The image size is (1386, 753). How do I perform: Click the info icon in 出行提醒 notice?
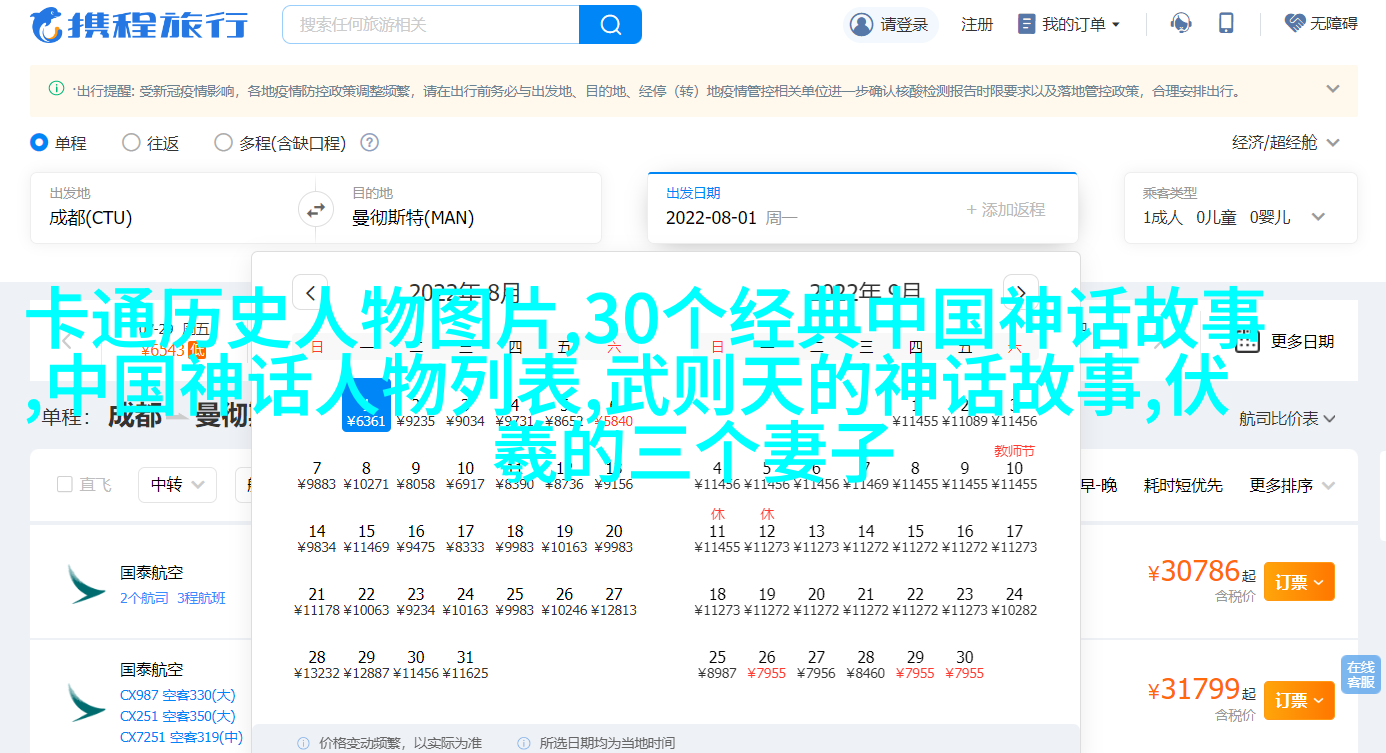point(57,89)
